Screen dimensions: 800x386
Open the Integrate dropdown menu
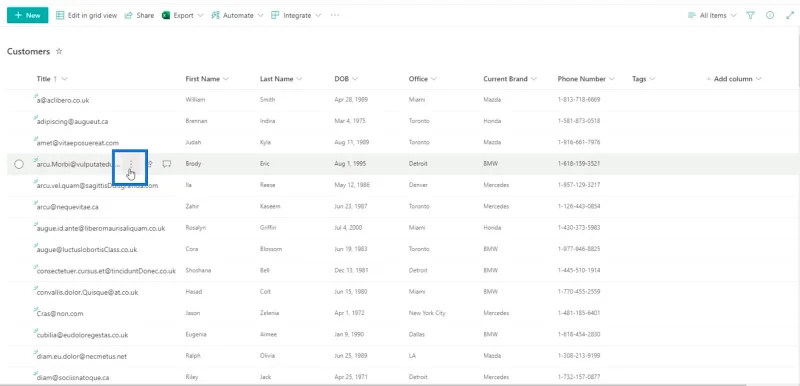click(296, 15)
